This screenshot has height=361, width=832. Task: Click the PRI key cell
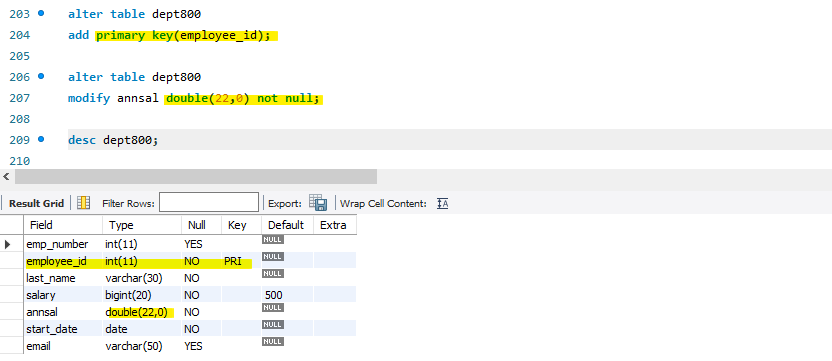241,261
